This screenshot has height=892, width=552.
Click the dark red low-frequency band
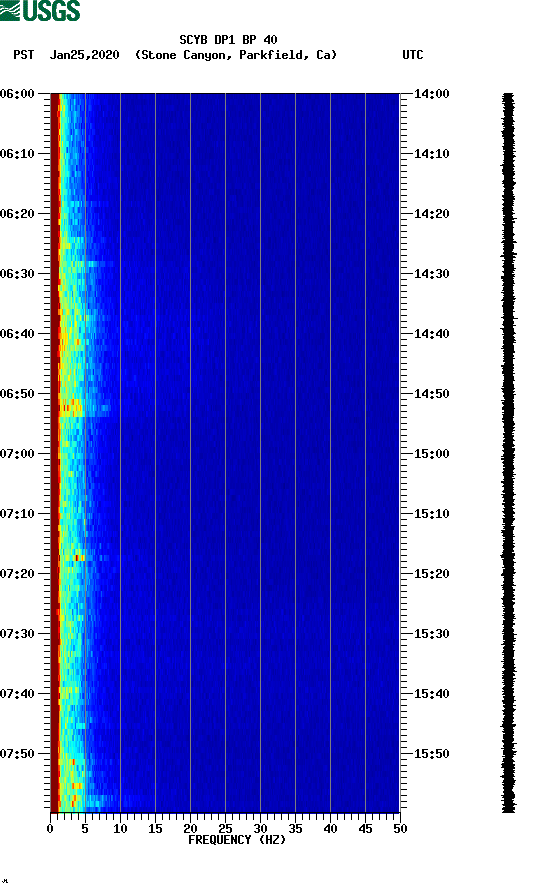tap(54, 453)
